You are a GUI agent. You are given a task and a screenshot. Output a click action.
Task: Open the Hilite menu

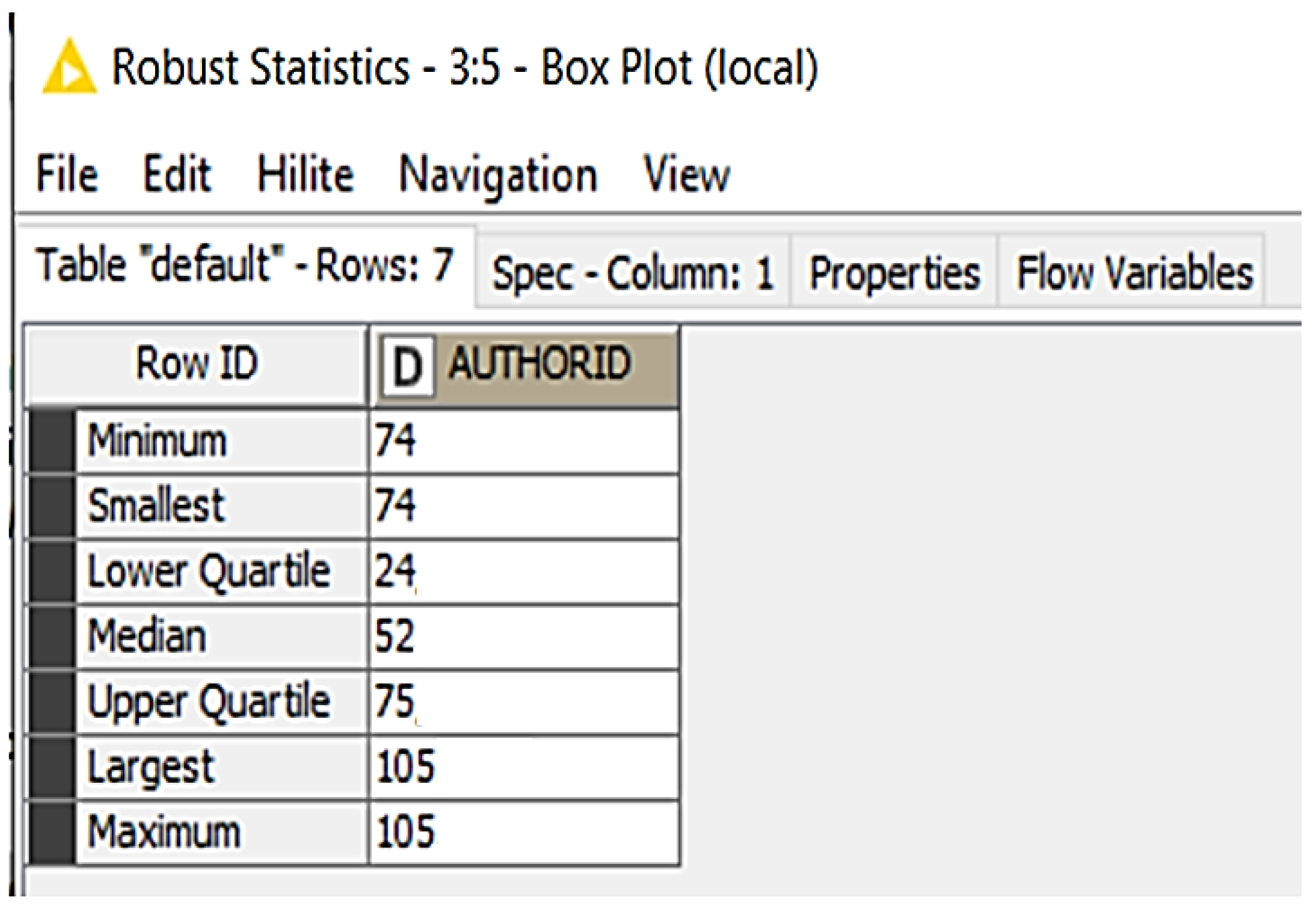click(x=305, y=174)
